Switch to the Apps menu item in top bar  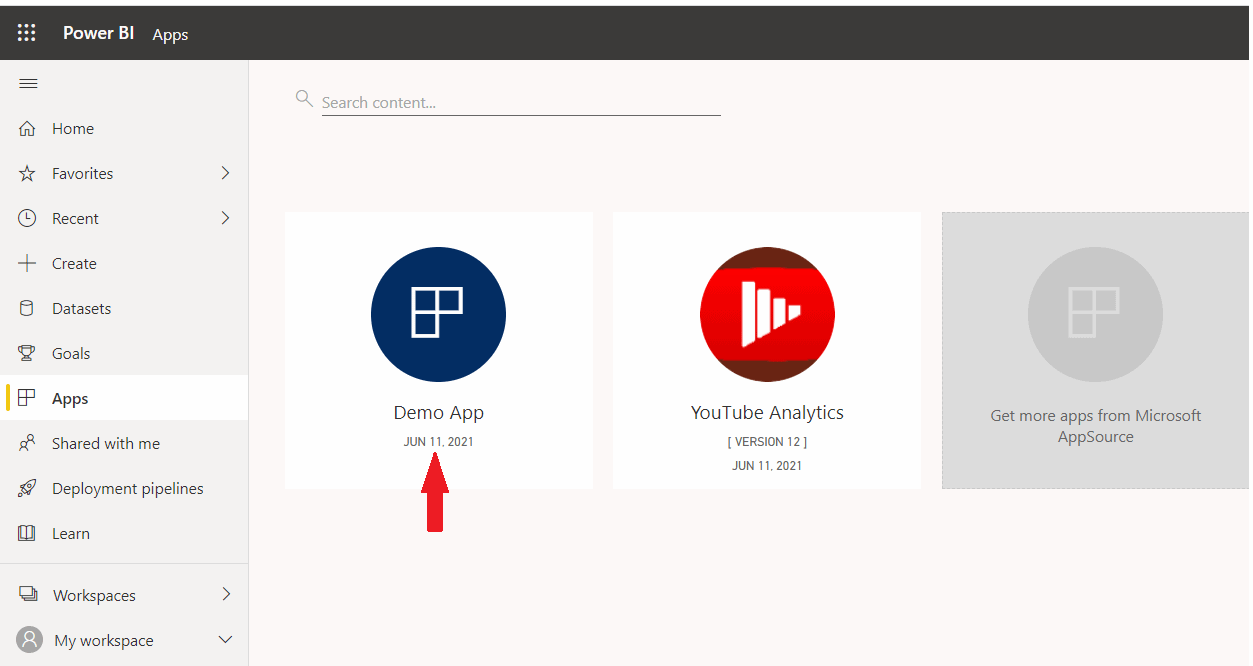pyautogui.click(x=170, y=33)
